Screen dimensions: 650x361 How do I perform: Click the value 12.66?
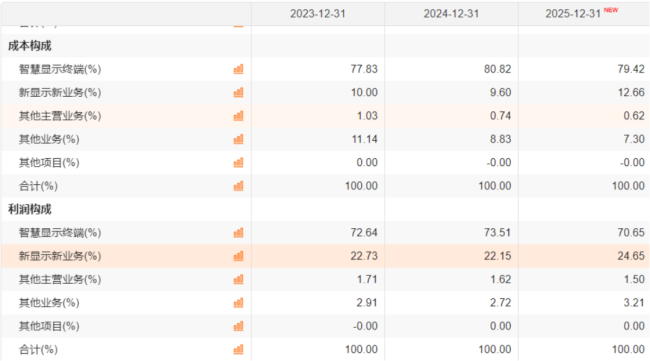(631, 92)
